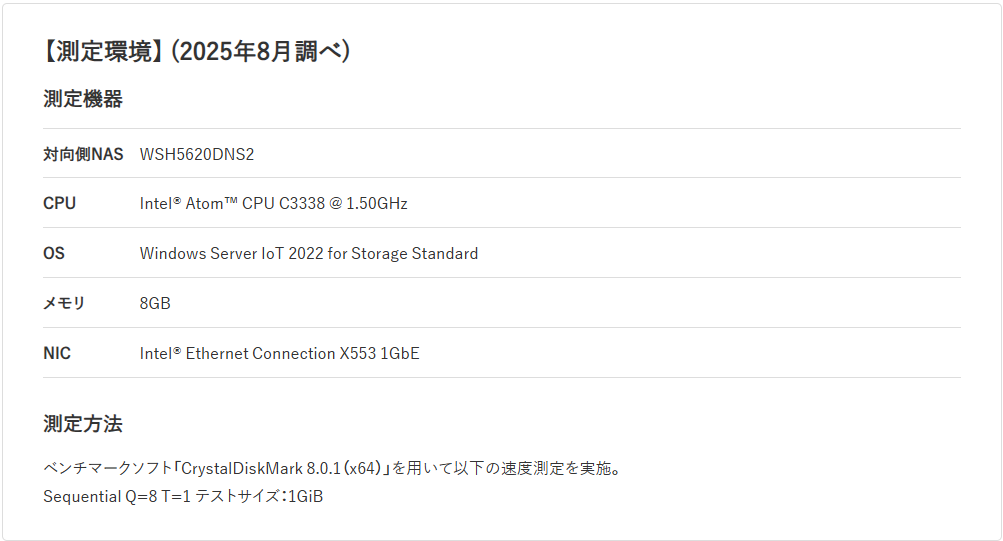Click the 【測定環境】 heading text
The width and height of the screenshot is (1003, 541).
pyautogui.click(x=102, y=52)
